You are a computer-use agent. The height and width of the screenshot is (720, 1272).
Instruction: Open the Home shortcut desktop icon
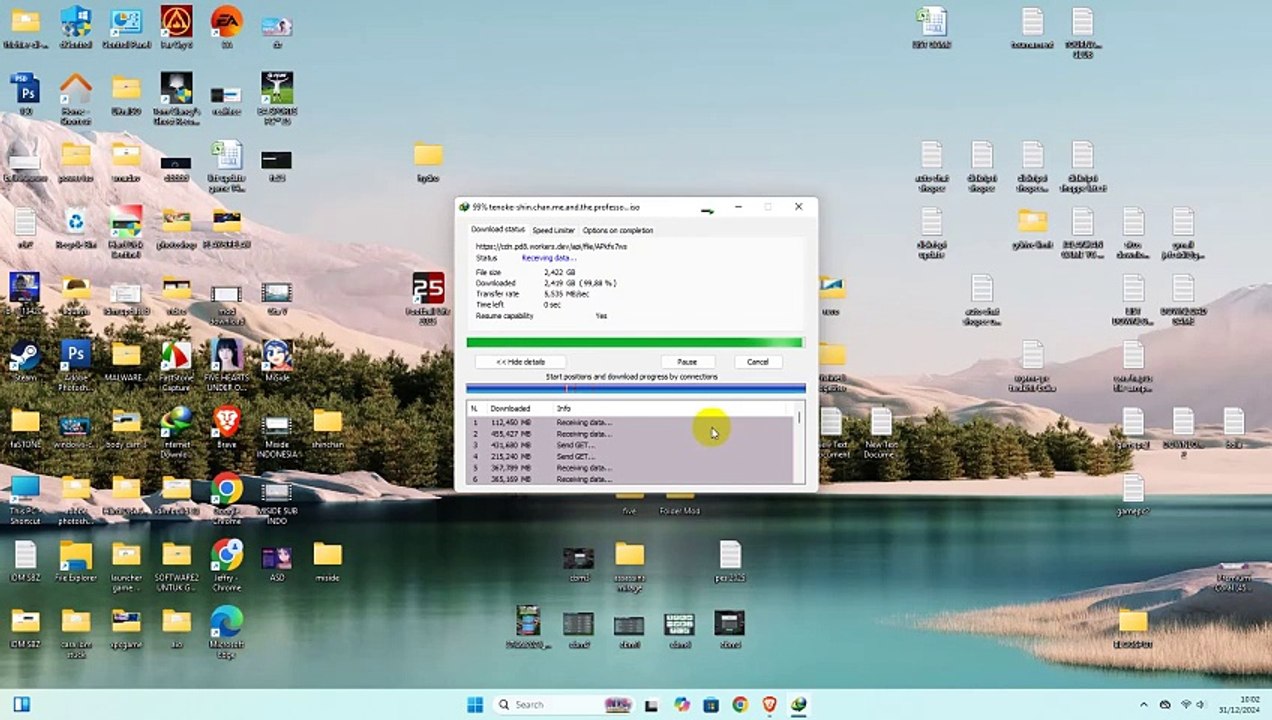pos(76,98)
